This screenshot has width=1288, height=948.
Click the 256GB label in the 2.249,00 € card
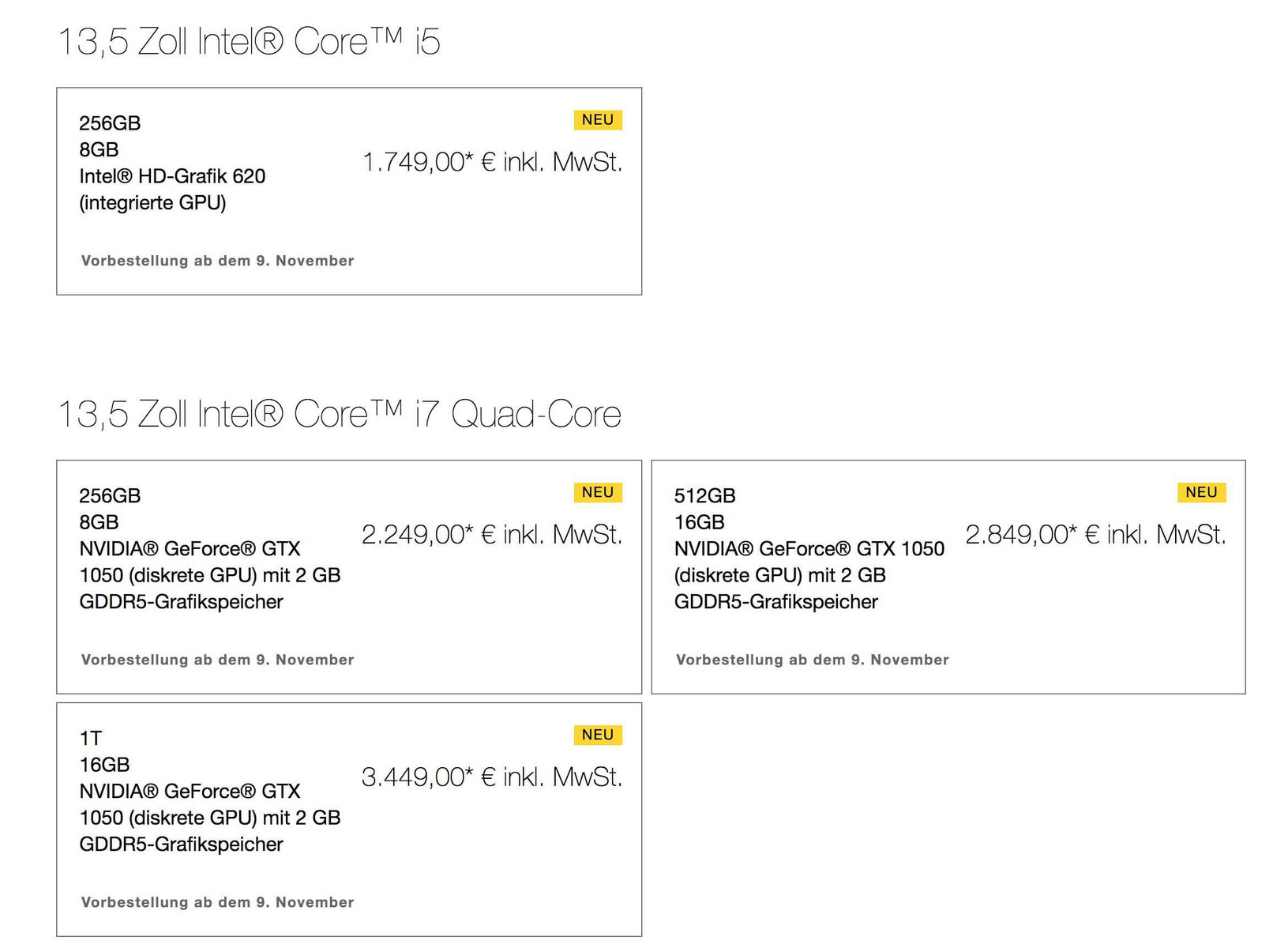coord(110,496)
